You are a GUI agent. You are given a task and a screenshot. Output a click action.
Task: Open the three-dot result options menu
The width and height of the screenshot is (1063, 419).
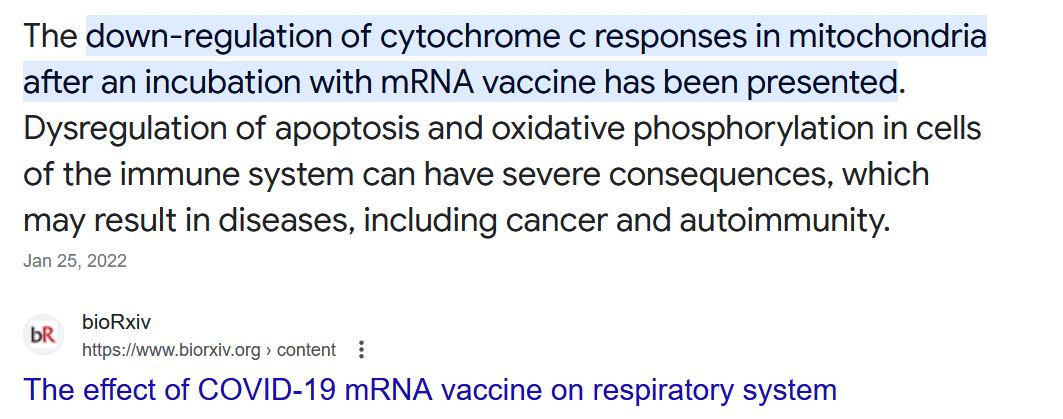point(361,350)
